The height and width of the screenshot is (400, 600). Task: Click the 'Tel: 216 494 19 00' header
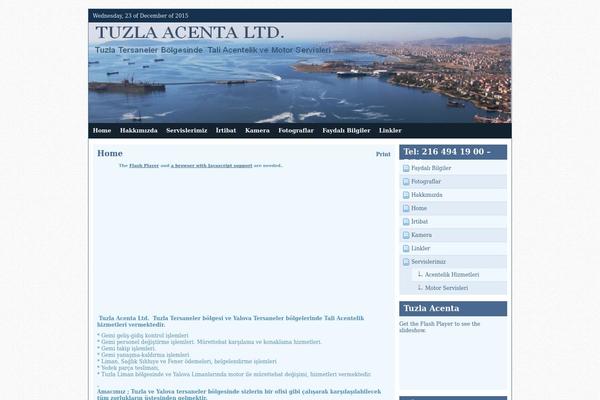453,152
